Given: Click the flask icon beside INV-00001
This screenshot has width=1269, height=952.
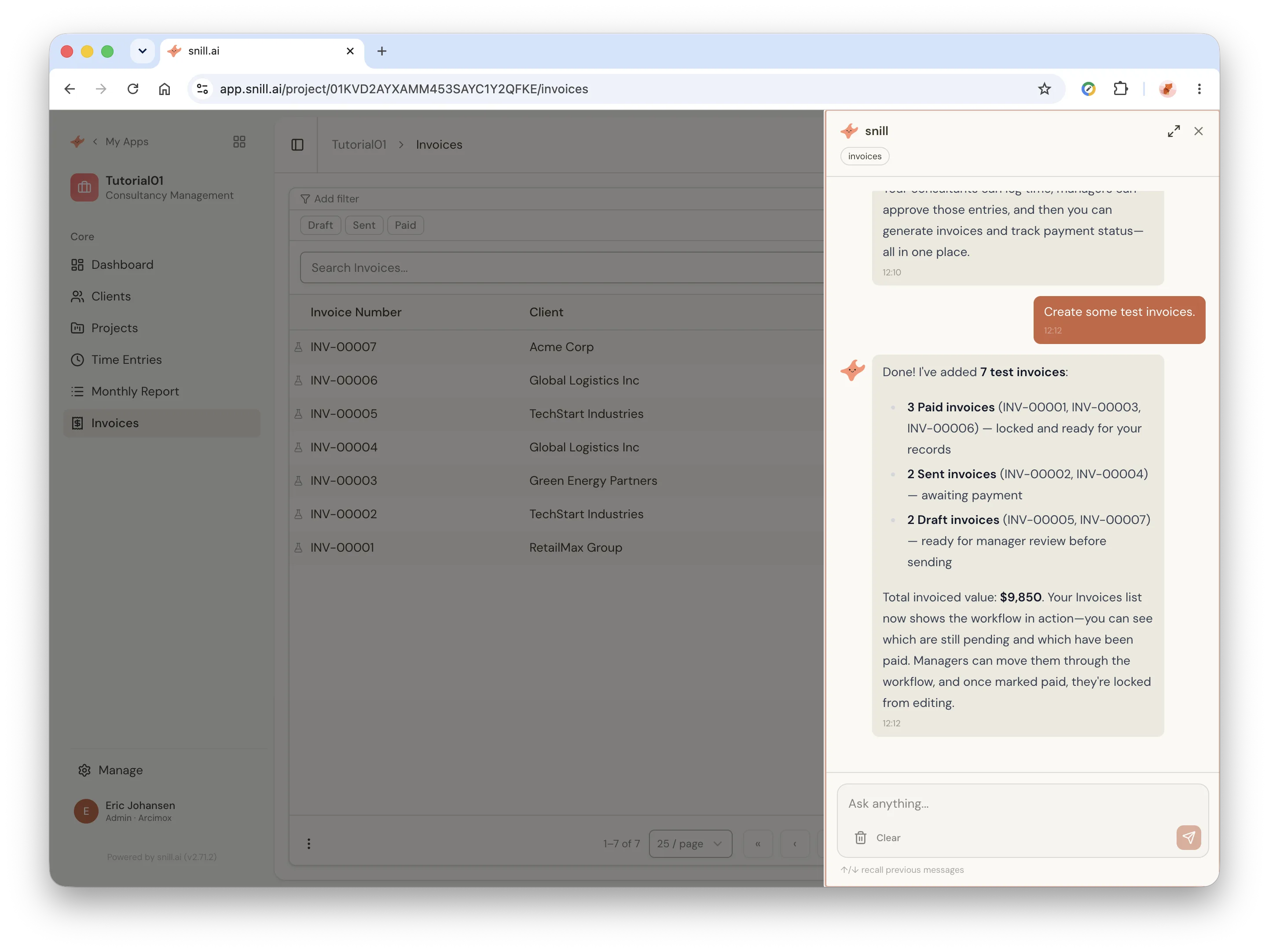Looking at the screenshot, I should [298, 548].
